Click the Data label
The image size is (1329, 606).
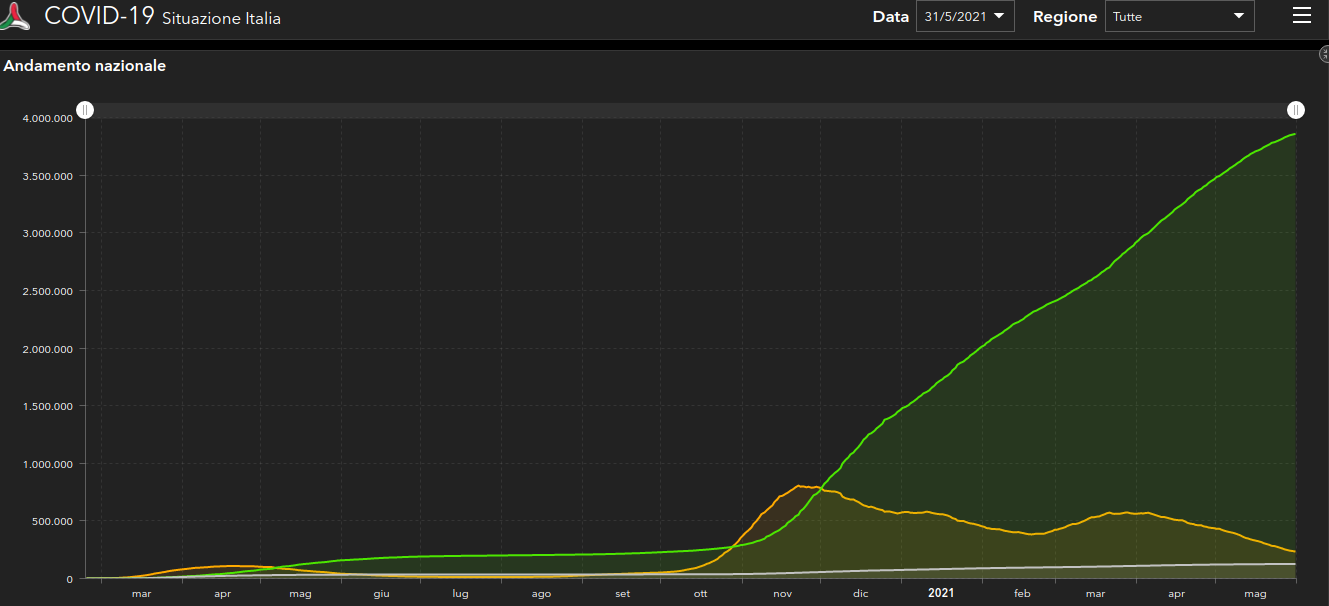pos(890,17)
